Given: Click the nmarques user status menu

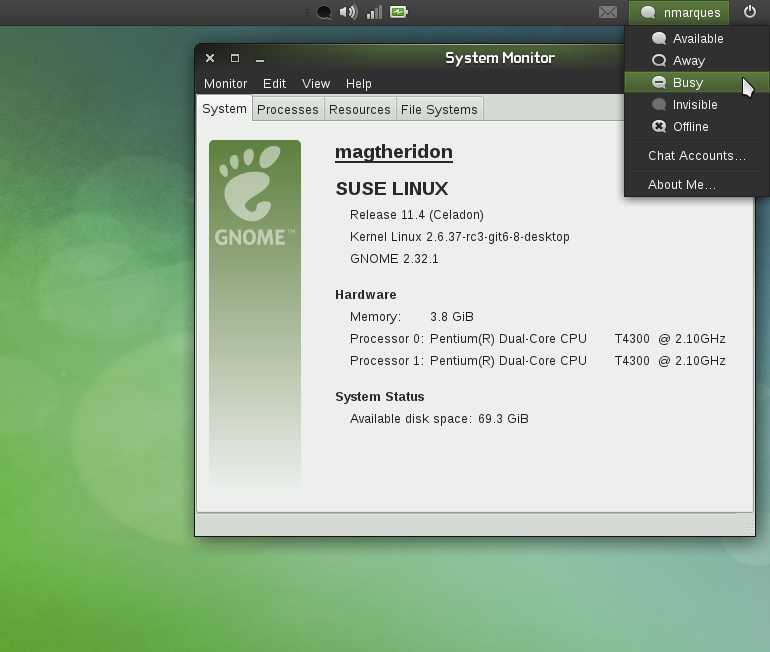Looking at the screenshot, I should [x=679, y=12].
